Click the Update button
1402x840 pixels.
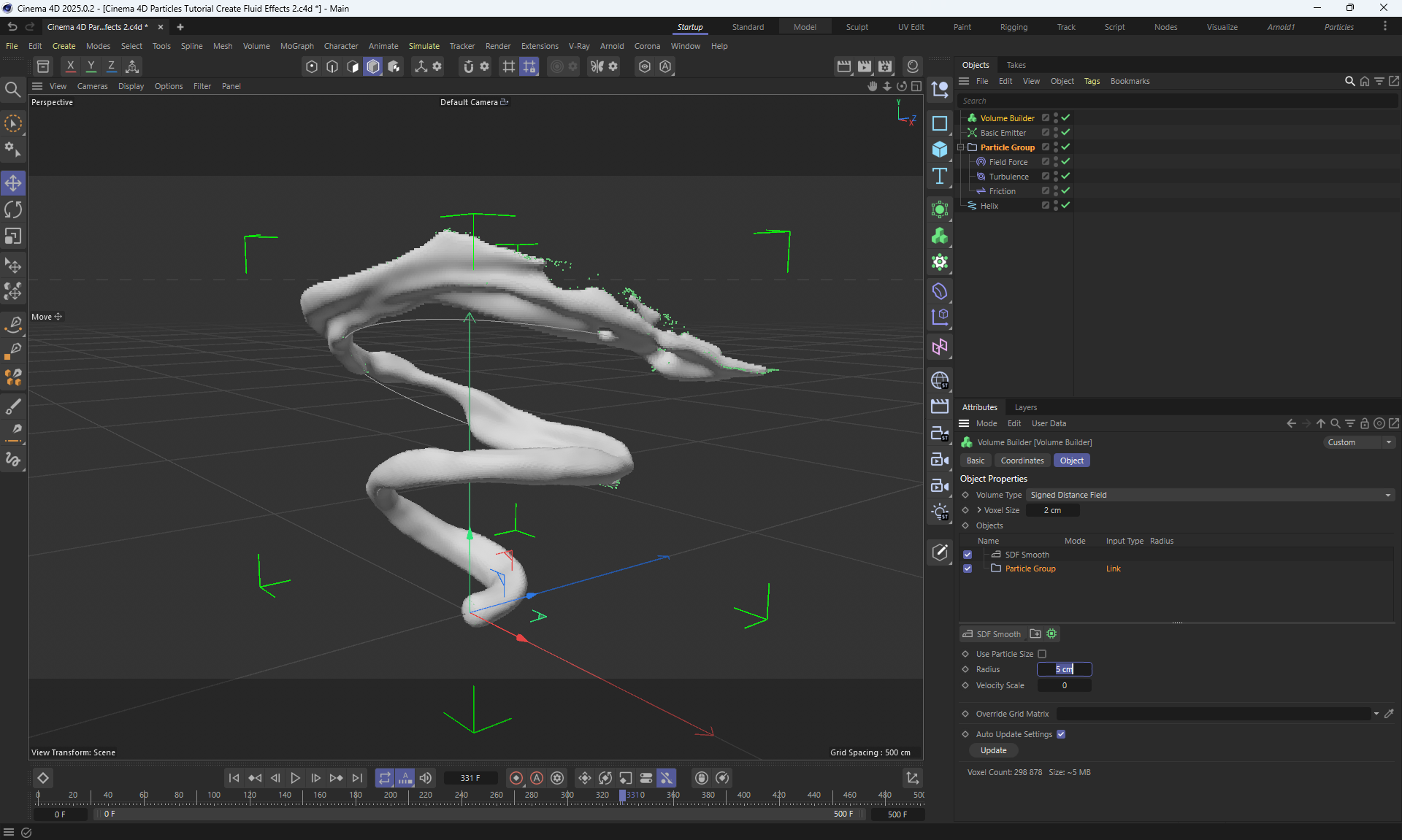click(x=993, y=750)
